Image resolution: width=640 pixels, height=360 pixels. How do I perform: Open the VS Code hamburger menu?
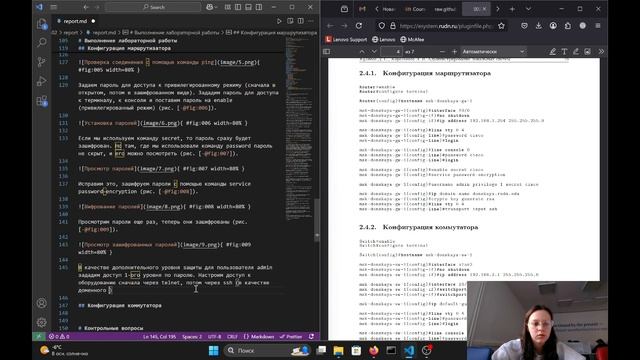tap(53, 7)
